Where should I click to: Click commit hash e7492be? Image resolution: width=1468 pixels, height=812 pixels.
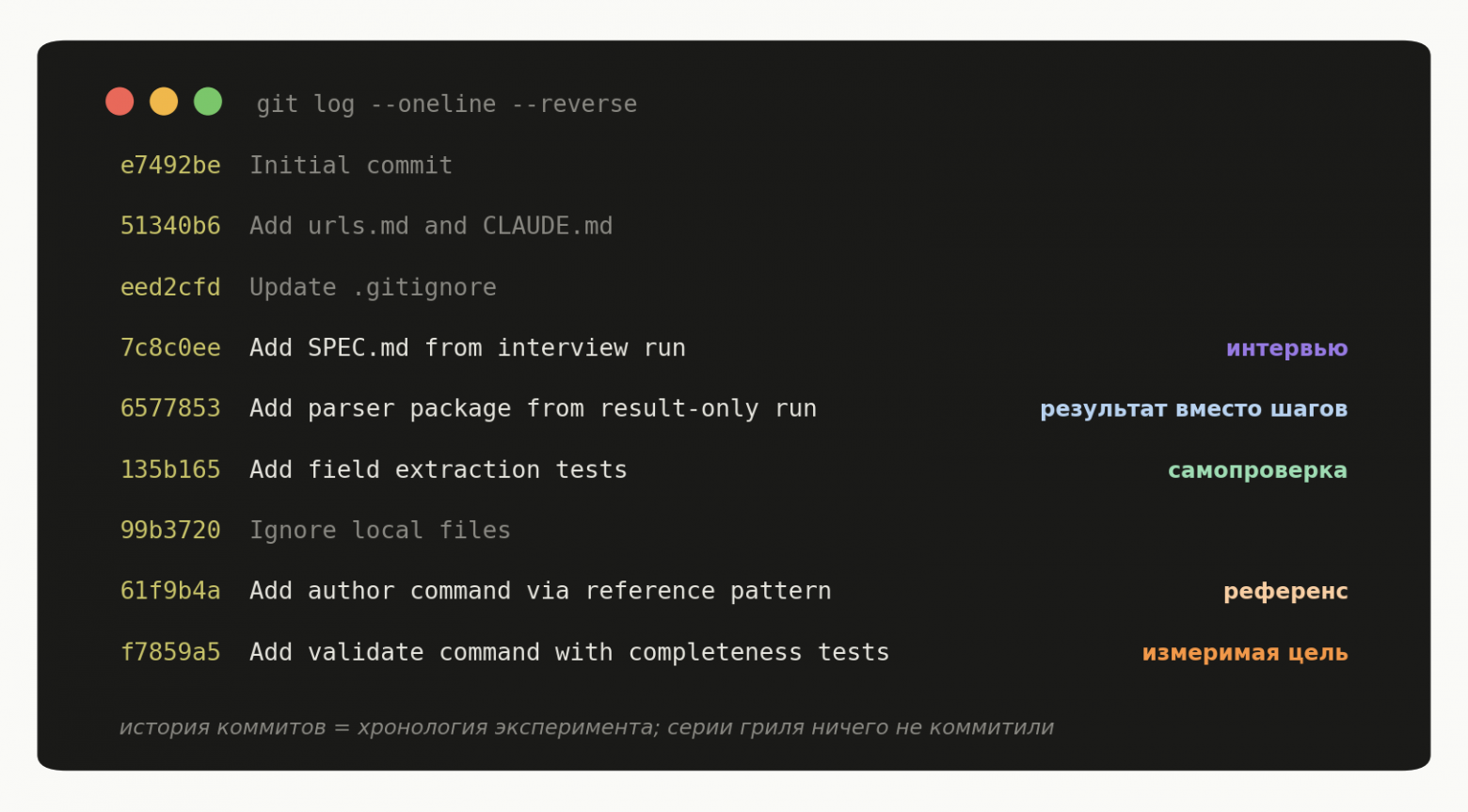(x=170, y=166)
